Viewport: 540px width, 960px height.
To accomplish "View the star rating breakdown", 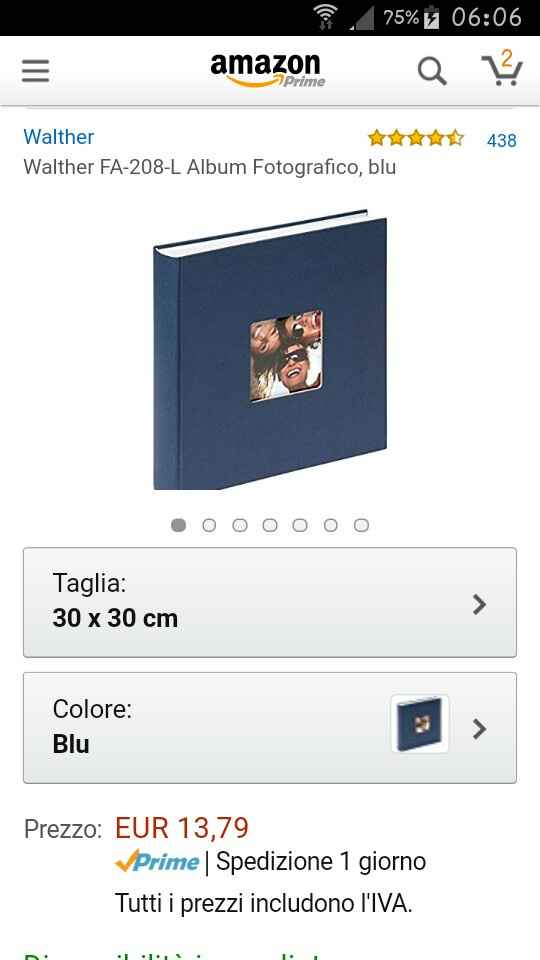I will 416,138.
